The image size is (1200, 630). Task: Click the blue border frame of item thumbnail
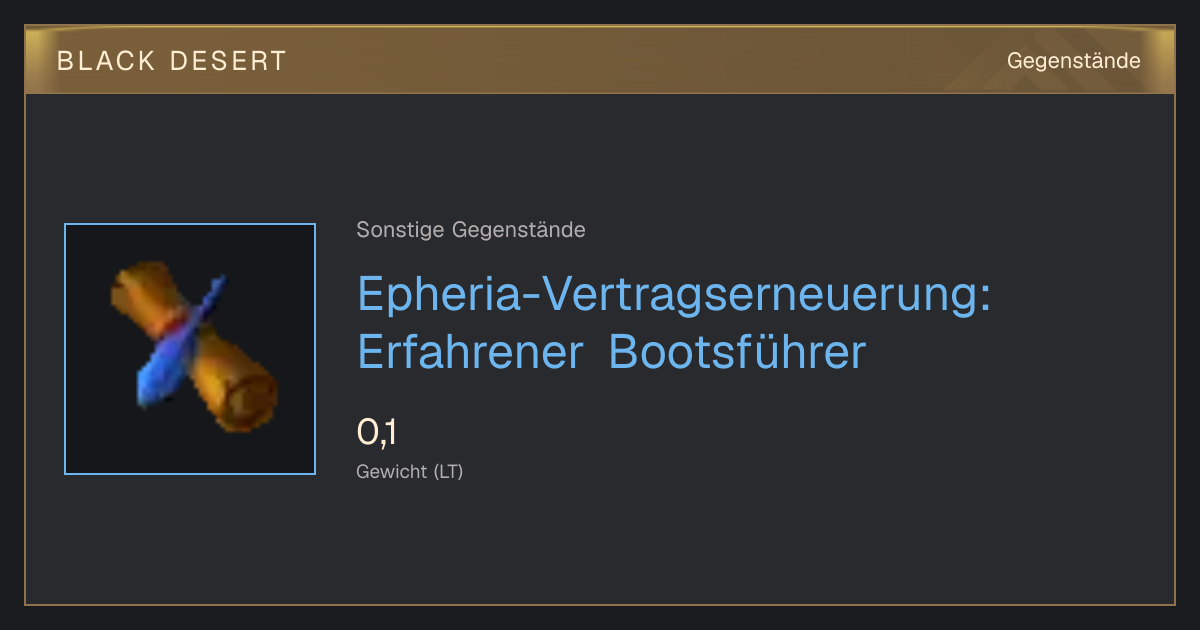click(x=190, y=349)
